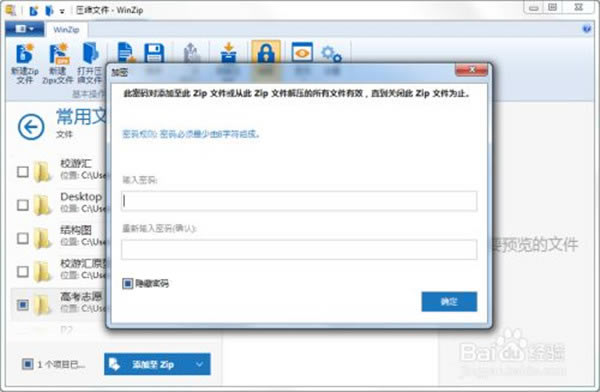
Task: Click the extract-to-box download icon
Action: click(228, 52)
